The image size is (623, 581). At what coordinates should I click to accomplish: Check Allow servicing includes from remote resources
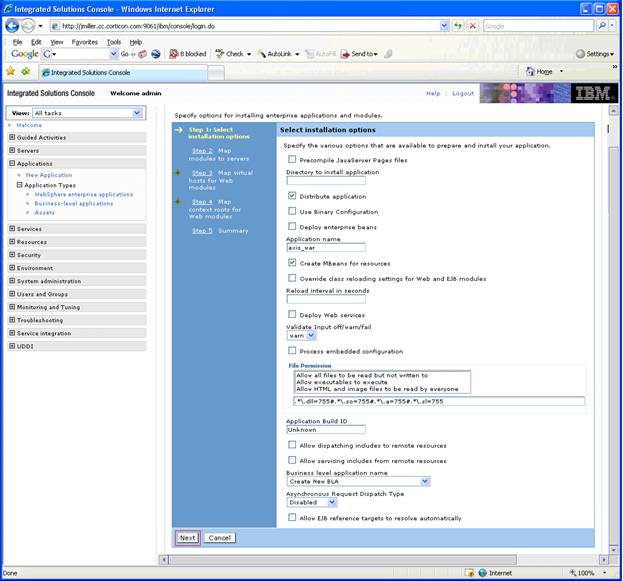[x=292, y=460]
